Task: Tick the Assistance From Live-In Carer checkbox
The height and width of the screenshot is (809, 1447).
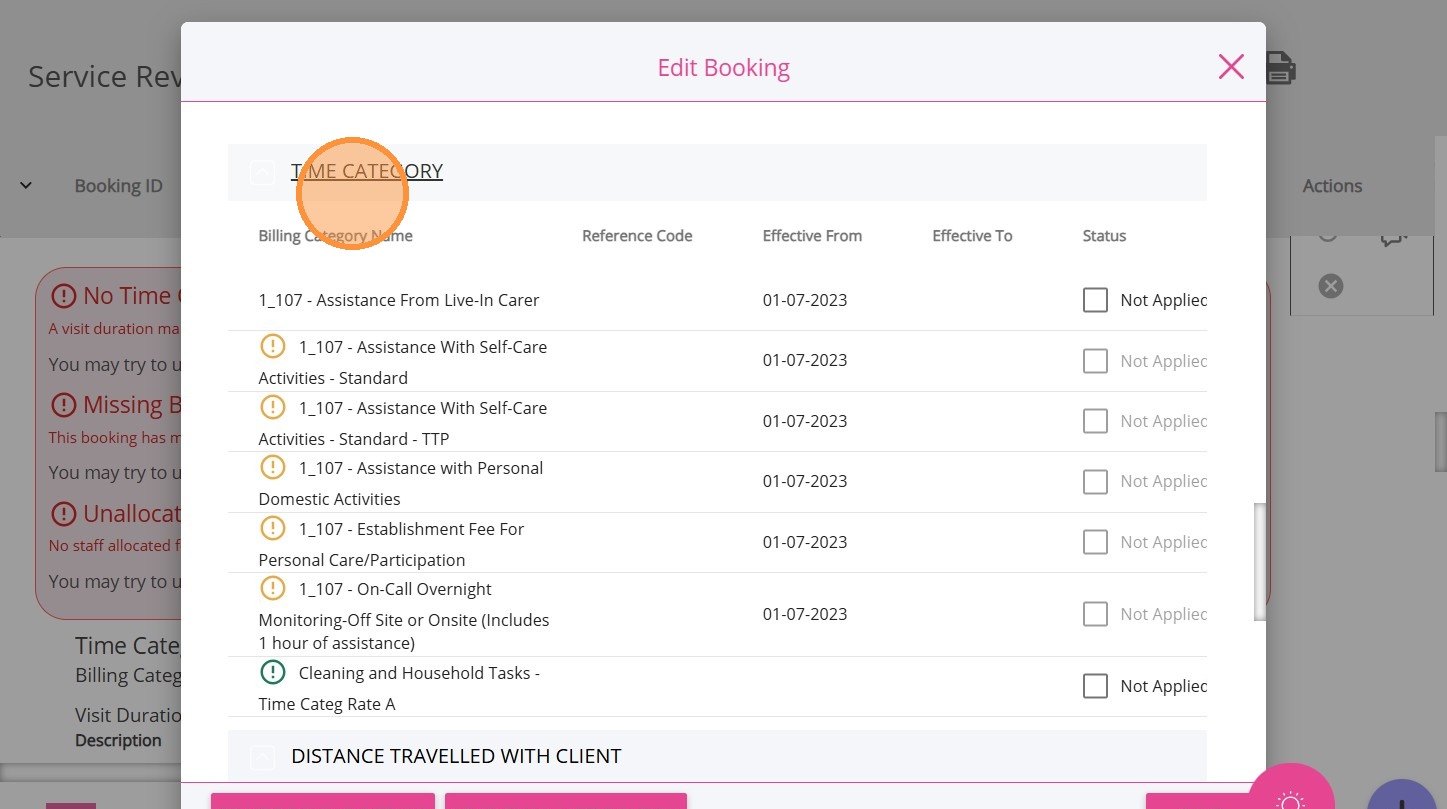Action: (1095, 300)
